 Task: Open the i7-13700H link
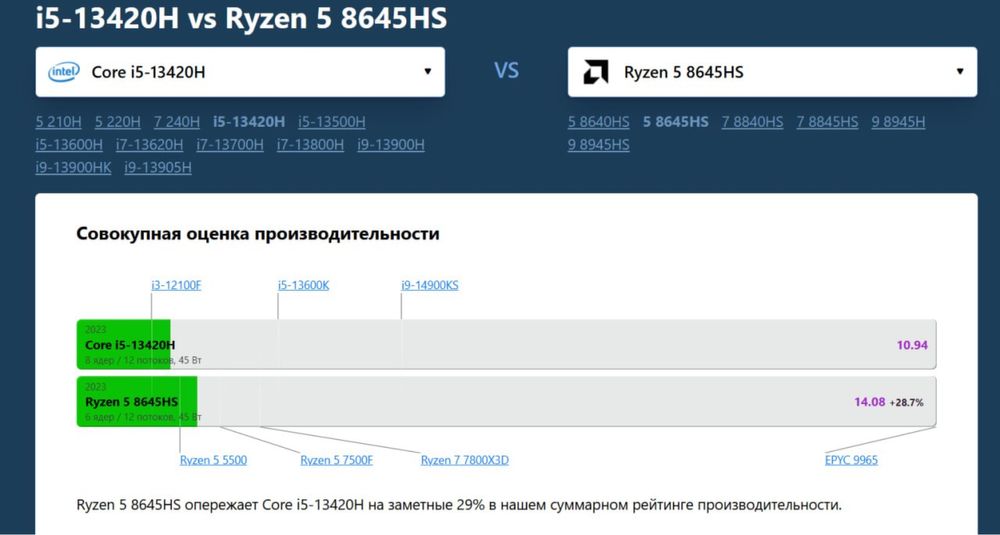click(x=230, y=145)
